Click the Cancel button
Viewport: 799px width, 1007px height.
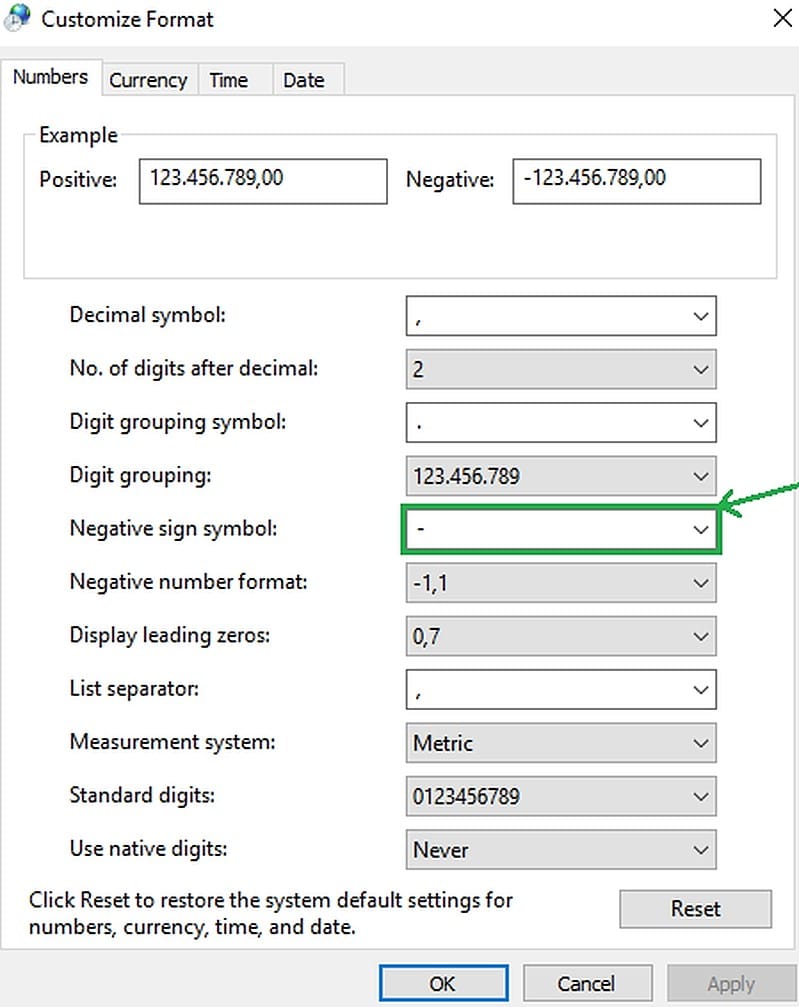click(585, 984)
